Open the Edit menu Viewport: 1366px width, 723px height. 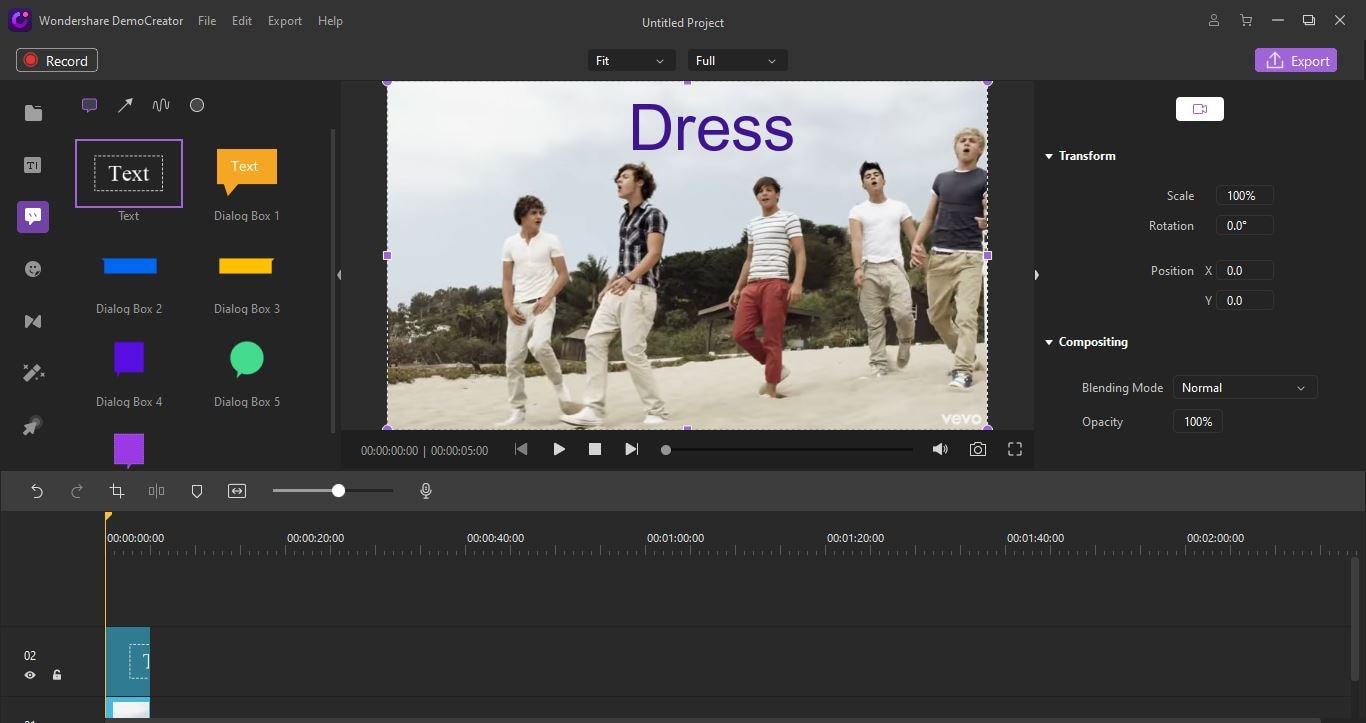242,21
